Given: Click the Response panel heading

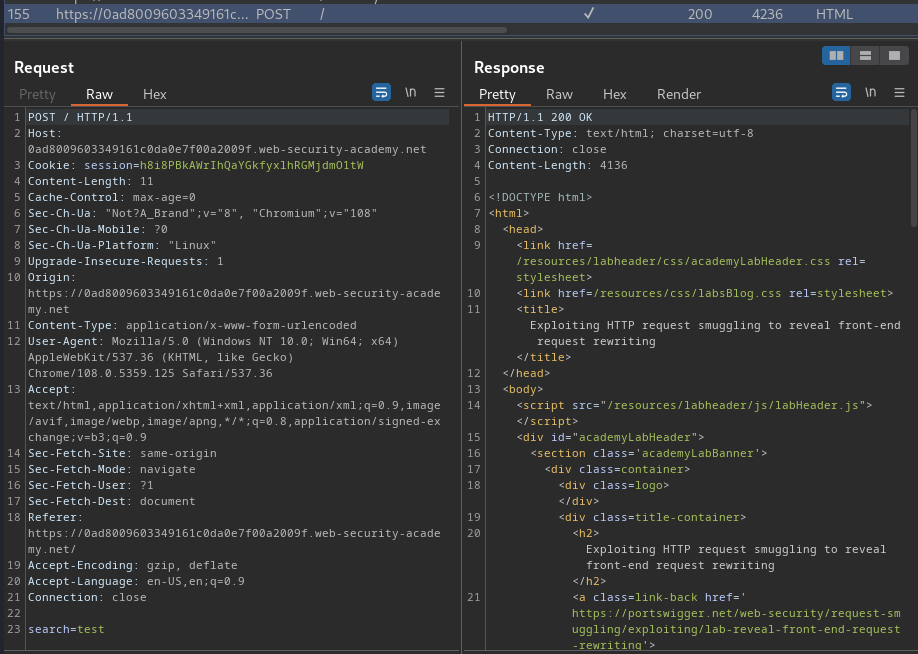Looking at the screenshot, I should coord(509,67).
